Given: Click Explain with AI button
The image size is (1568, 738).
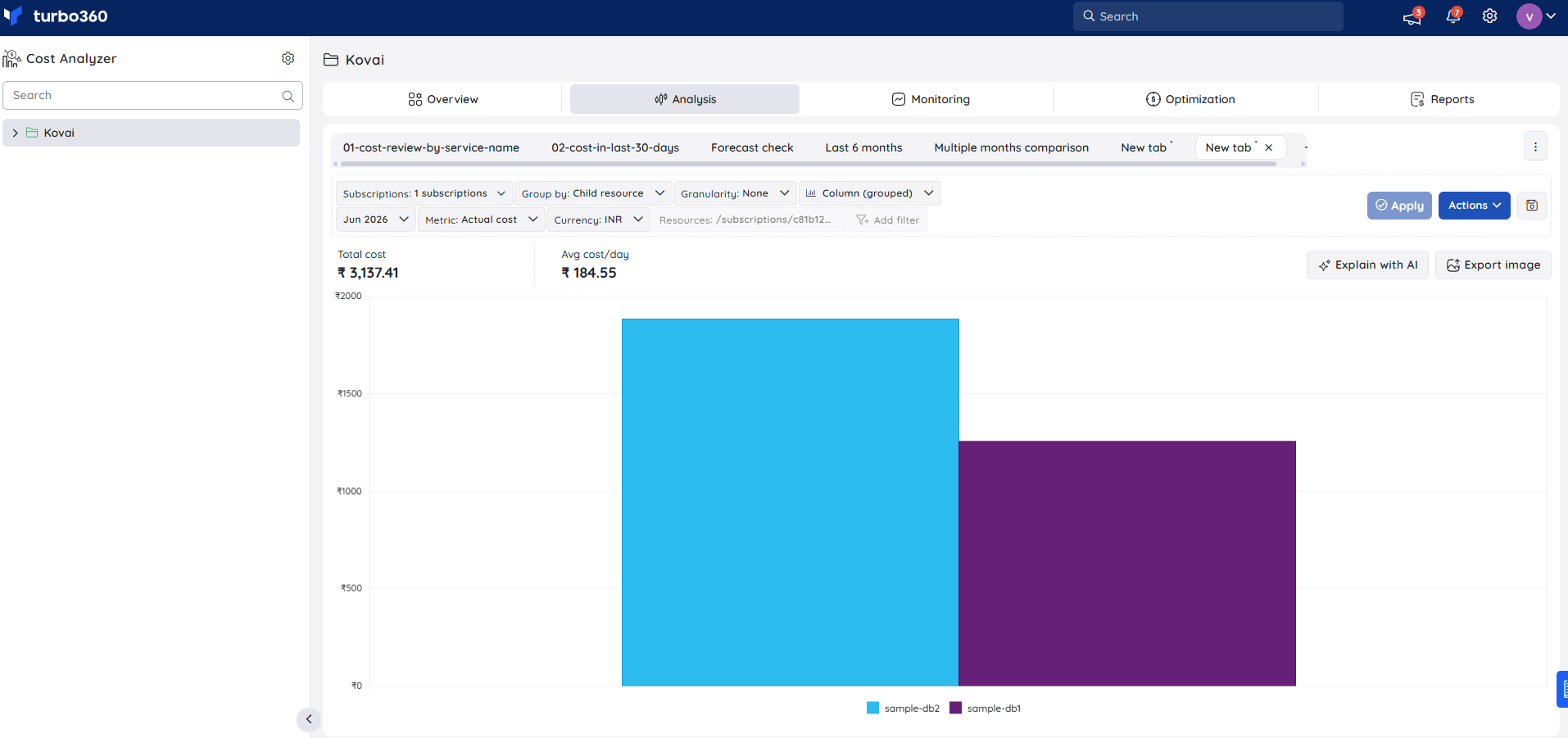Looking at the screenshot, I should tap(1368, 265).
